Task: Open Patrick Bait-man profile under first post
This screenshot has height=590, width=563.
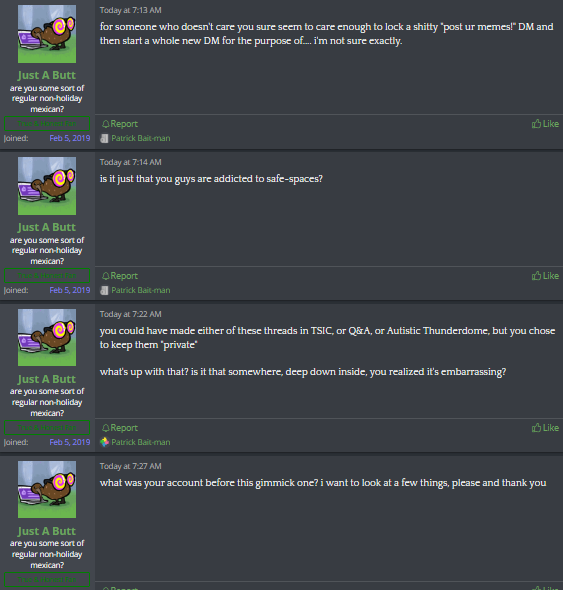Action: pyautogui.click(x=141, y=138)
